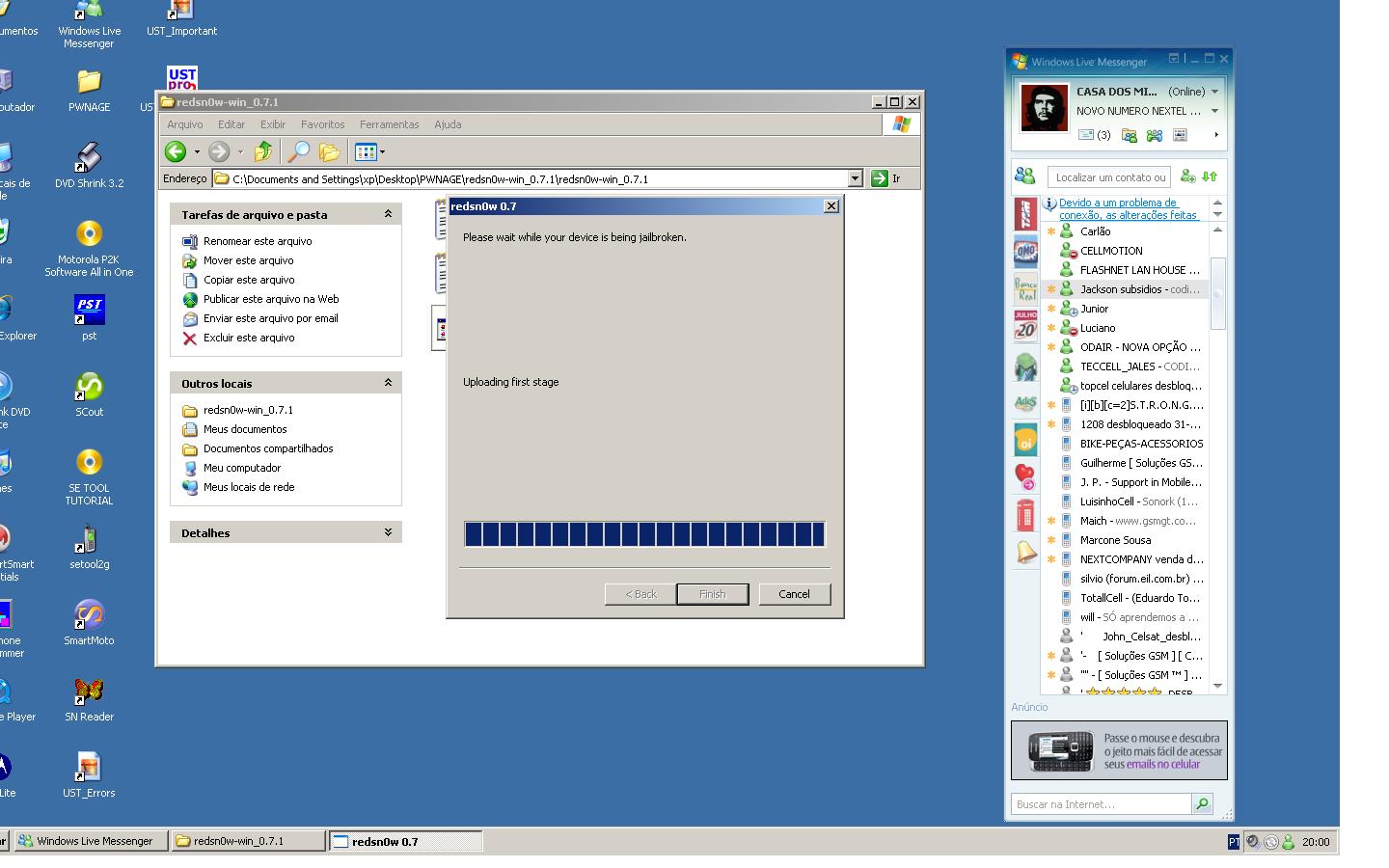Screen dimensions: 1389x868
Task: Open the Exibir menu
Action: click(x=273, y=124)
